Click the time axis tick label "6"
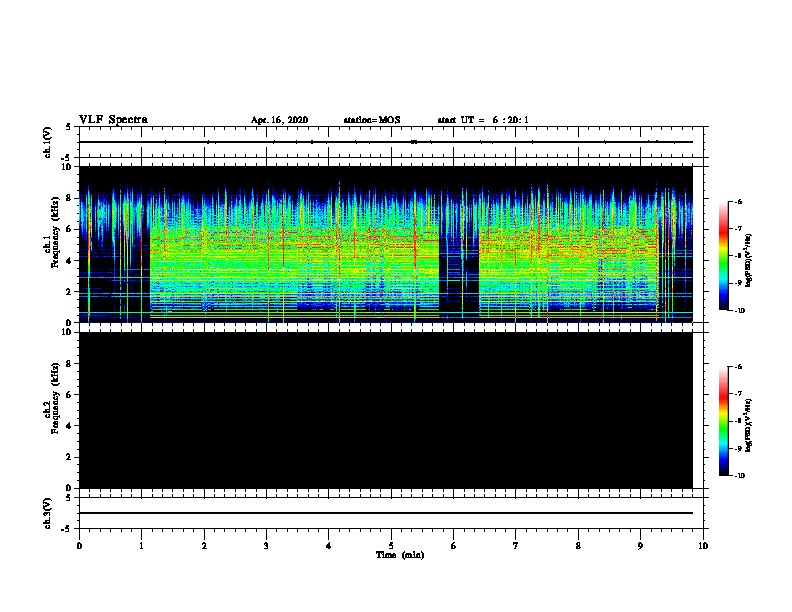The width and height of the screenshot is (792, 612). (454, 546)
